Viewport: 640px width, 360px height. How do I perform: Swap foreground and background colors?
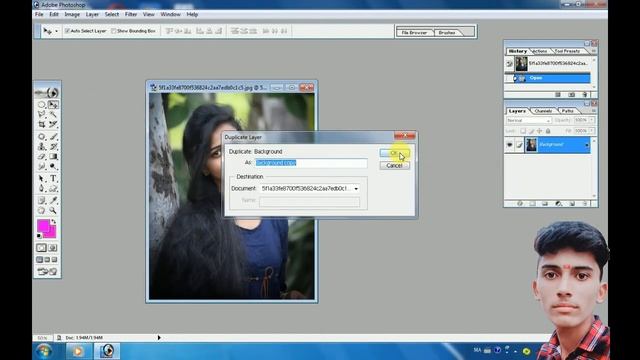(54, 221)
